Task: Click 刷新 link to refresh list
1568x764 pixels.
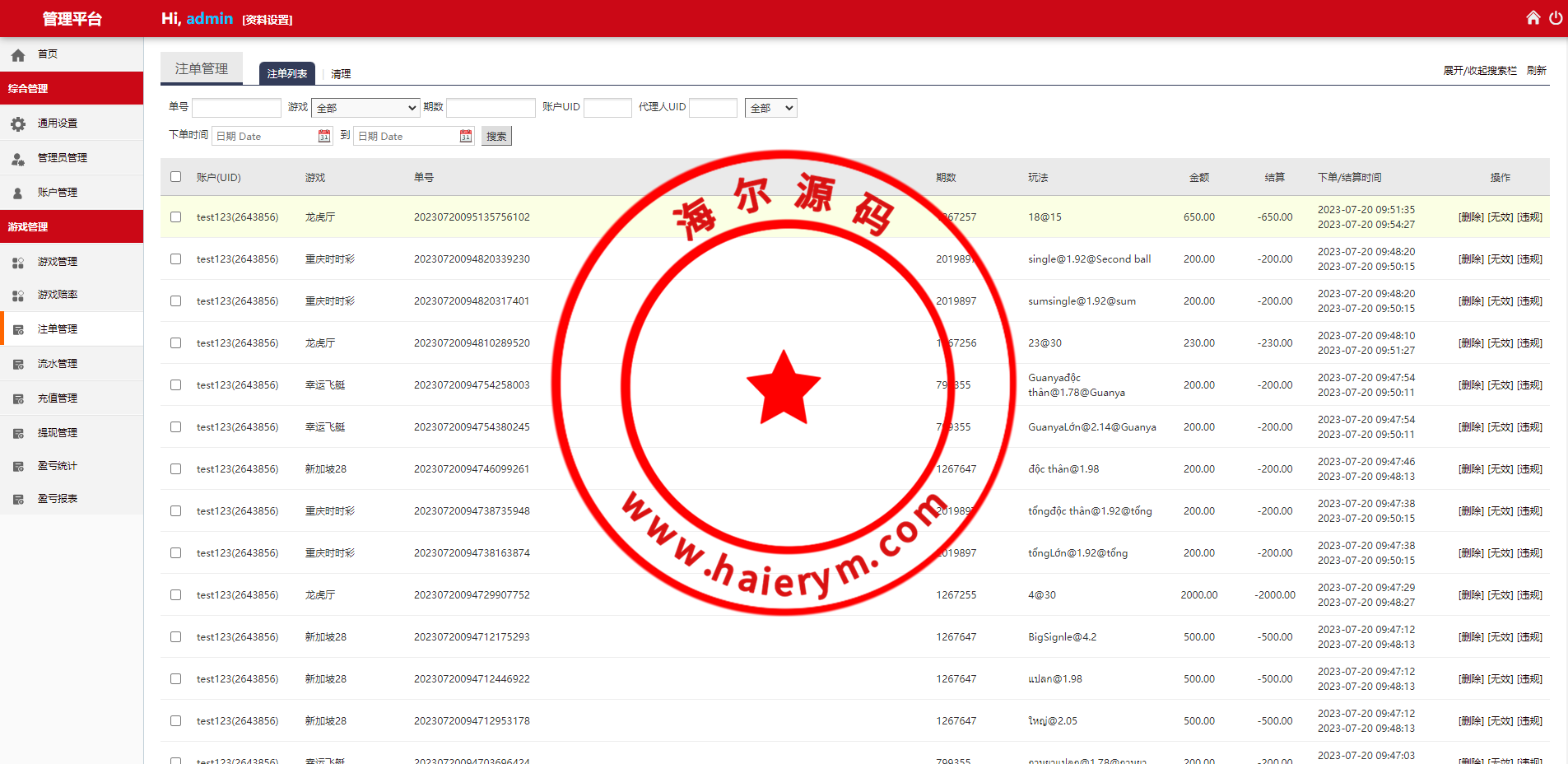Action: pyautogui.click(x=1536, y=71)
